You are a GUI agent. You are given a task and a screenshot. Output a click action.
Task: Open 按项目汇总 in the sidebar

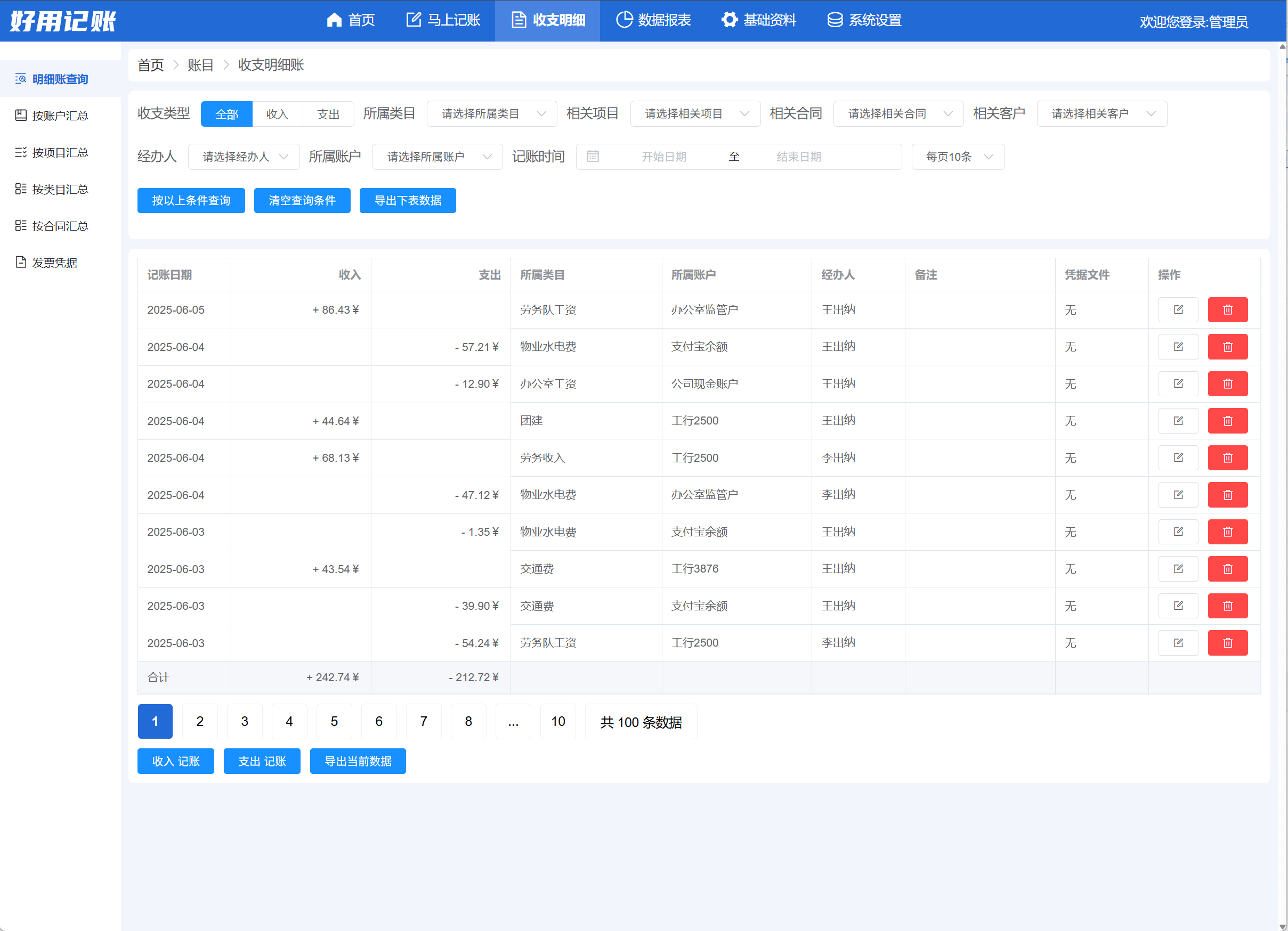[60, 153]
